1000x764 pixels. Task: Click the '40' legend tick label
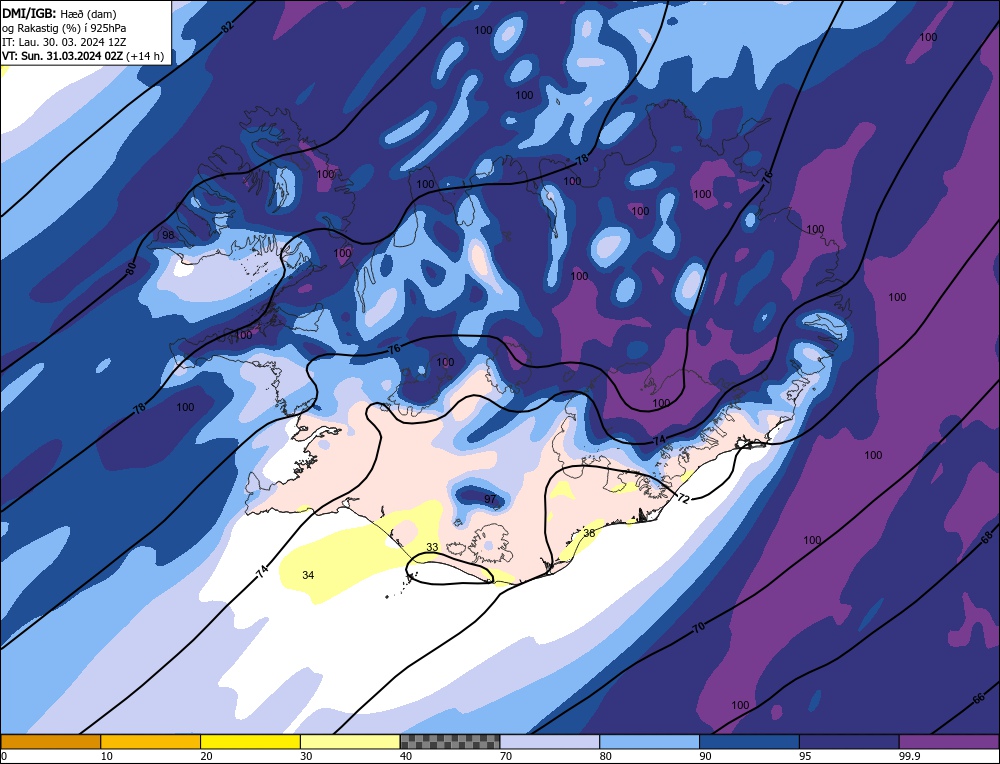[406, 756]
